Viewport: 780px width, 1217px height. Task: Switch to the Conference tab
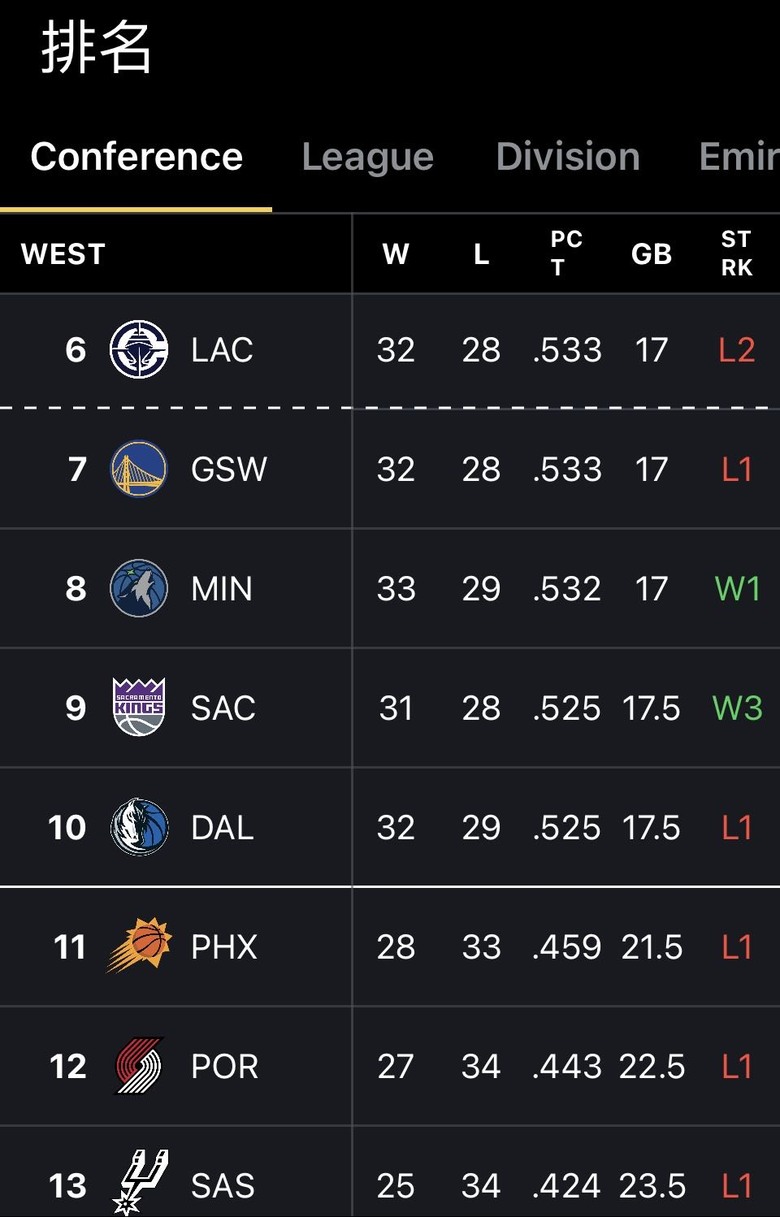click(136, 157)
